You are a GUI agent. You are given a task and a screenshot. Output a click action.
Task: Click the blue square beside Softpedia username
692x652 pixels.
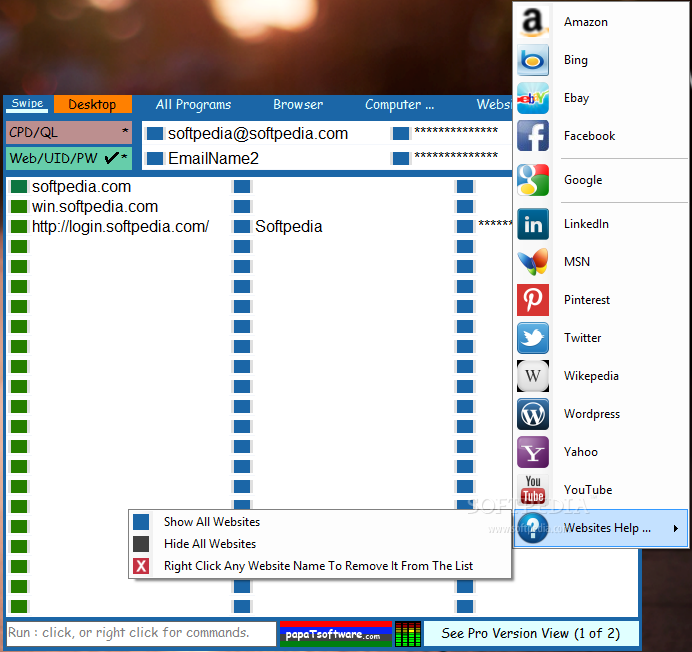(x=242, y=226)
